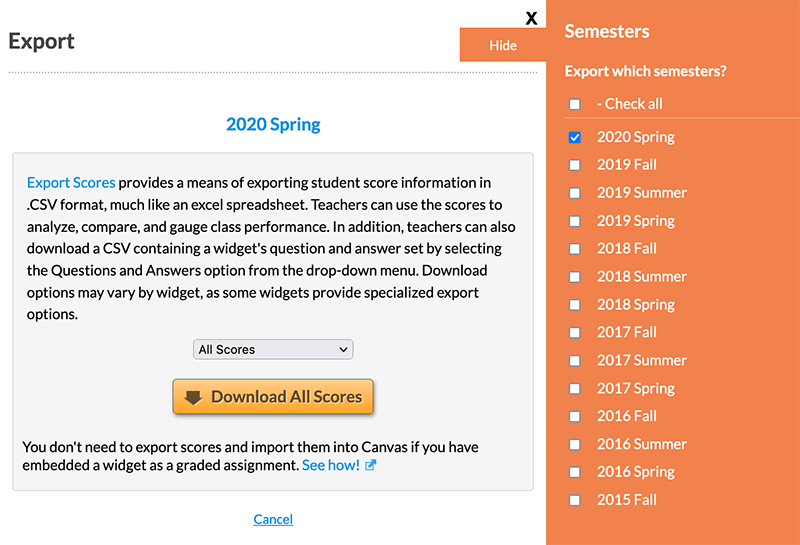The height and width of the screenshot is (545, 800).
Task: Click the download arrow icon on the orange button
Action: 193,397
